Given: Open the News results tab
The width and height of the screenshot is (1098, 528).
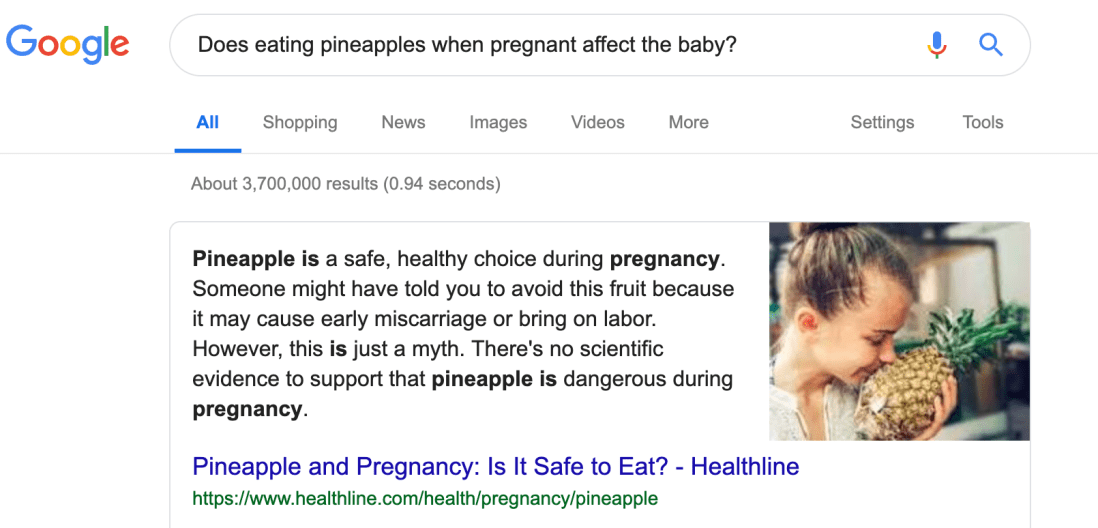Looking at the screenshot, I should [x=403, y=122].
